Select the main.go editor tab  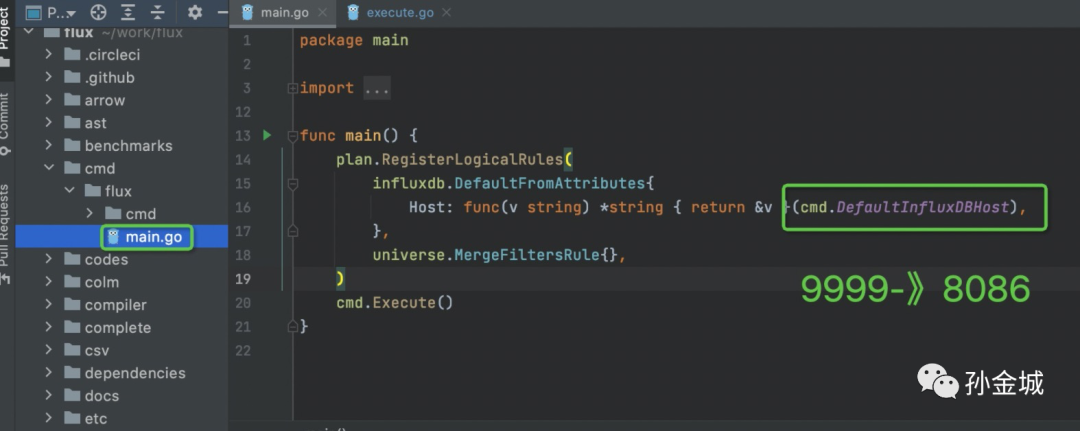283,13
